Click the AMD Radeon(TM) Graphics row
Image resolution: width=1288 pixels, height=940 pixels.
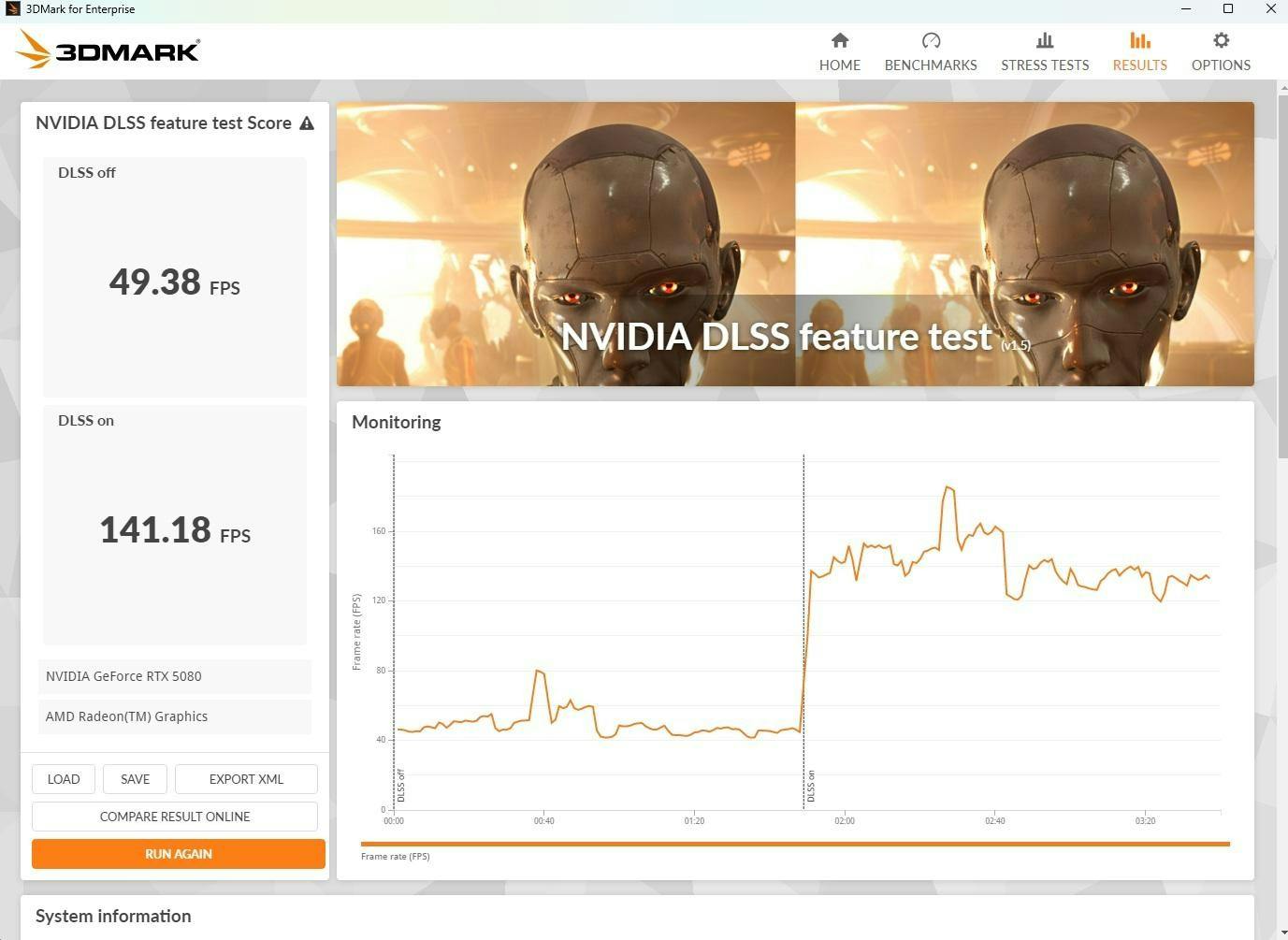(175, 716)
